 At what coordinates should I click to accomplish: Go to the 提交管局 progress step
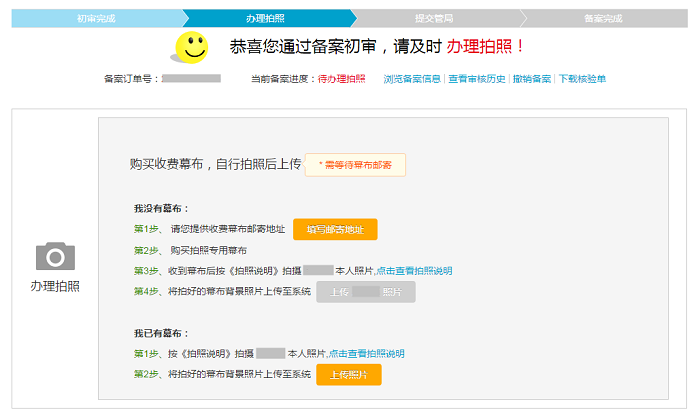tap(433, 18)
